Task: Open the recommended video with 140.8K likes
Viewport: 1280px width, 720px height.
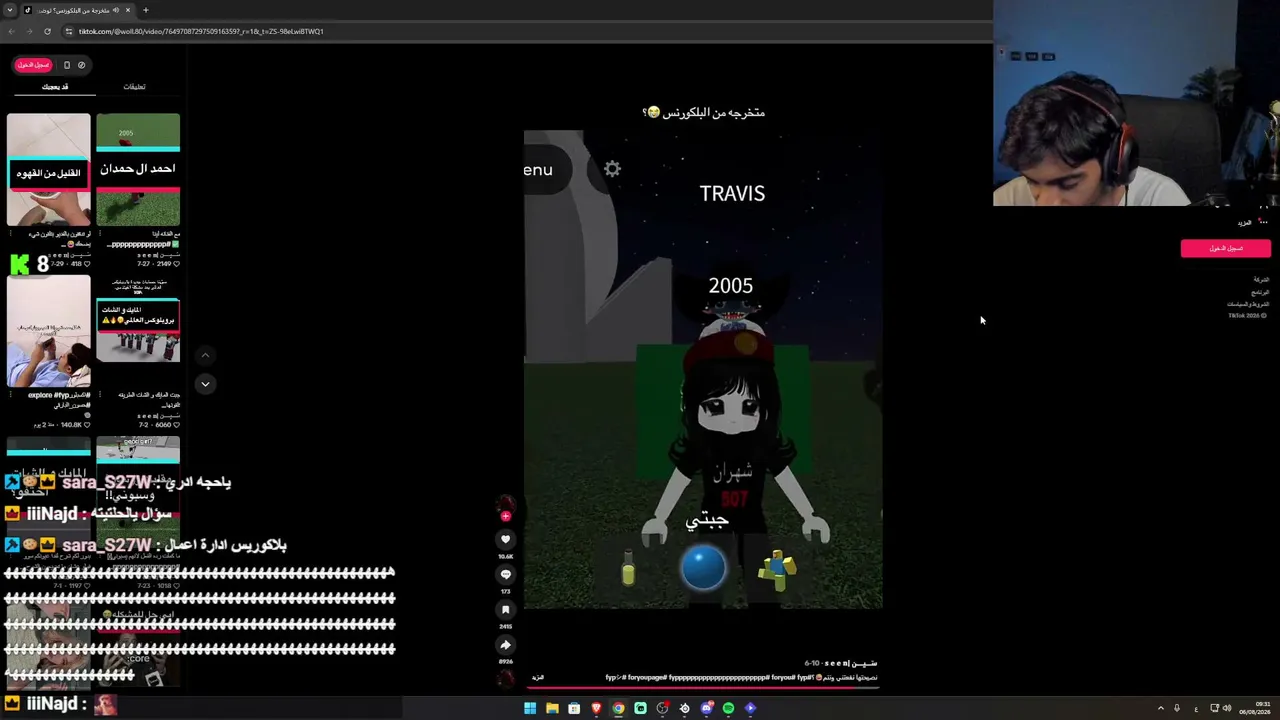Action: pos(48,330)
